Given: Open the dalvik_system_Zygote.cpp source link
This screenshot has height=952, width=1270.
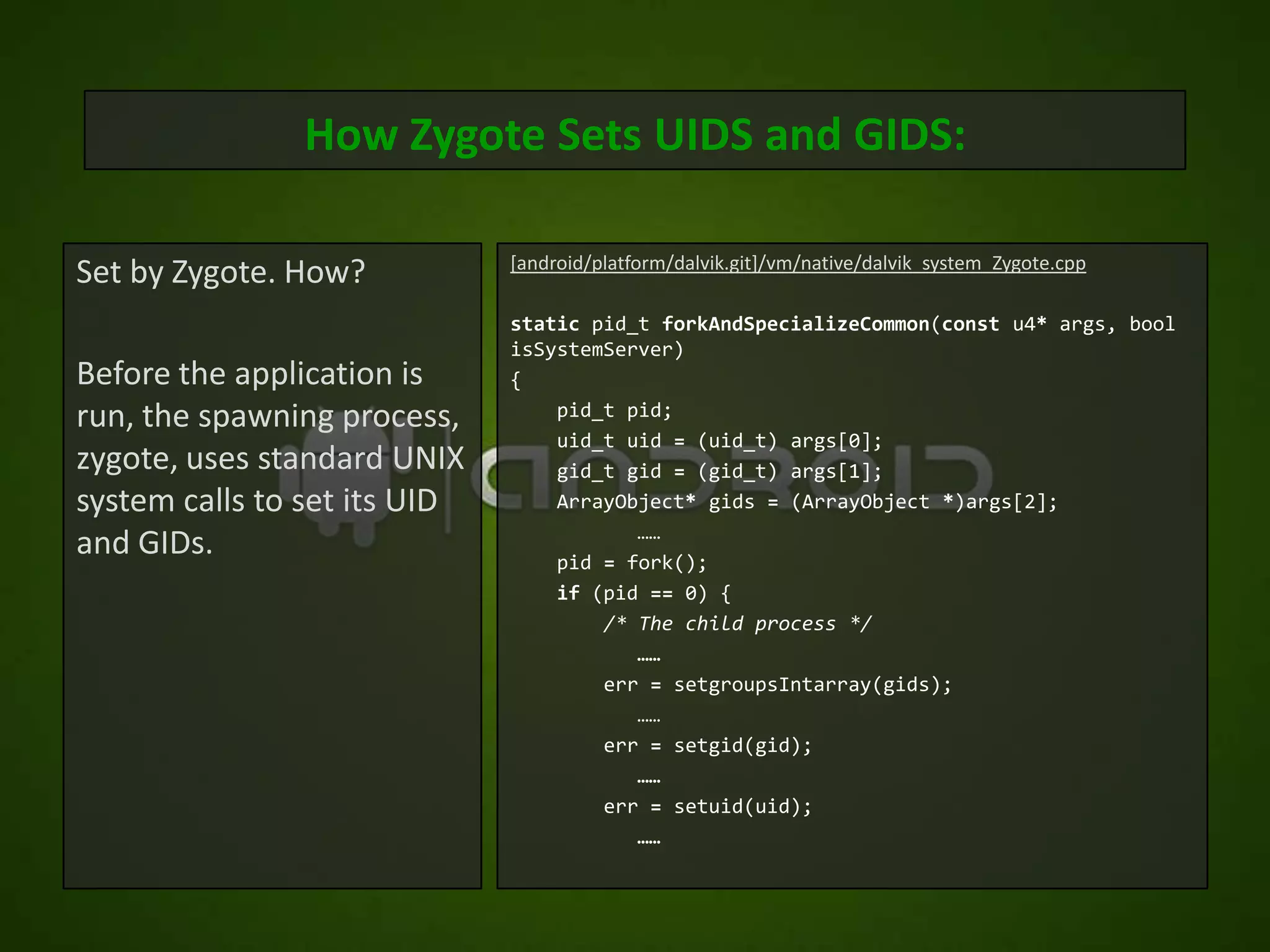Looking at the screenshot, I should point(798,263).
